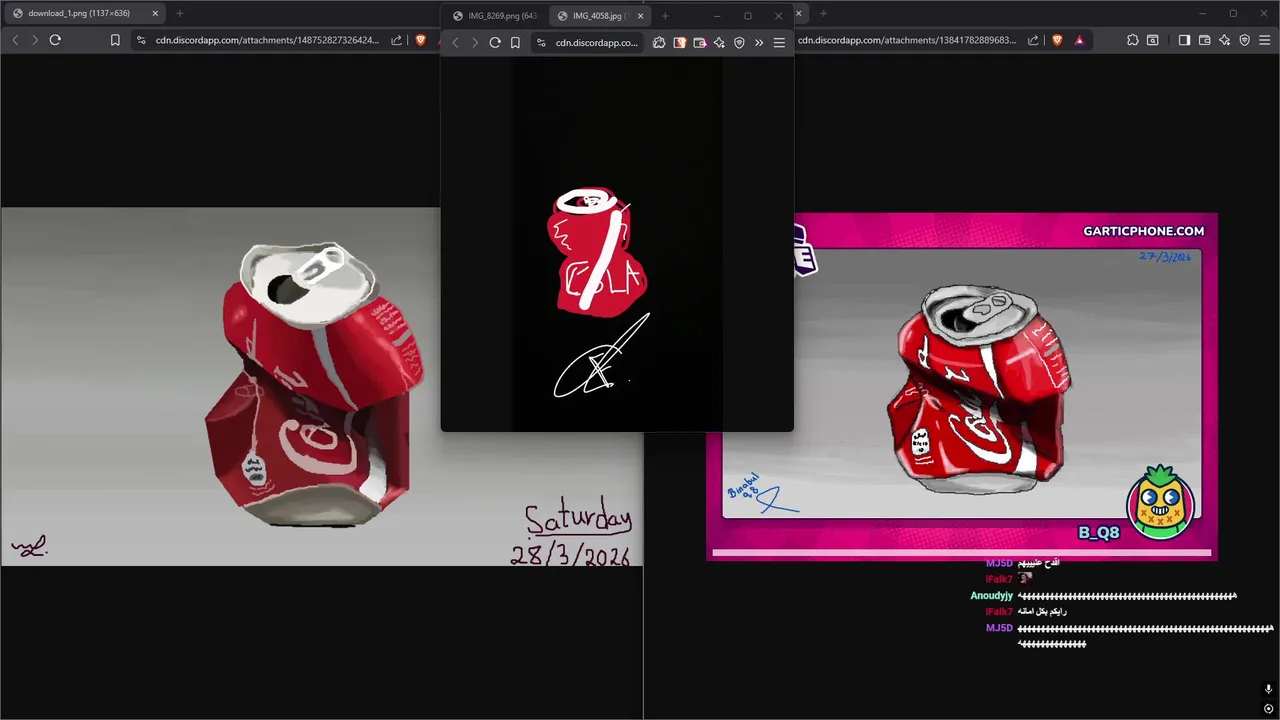Viewport: 1280px width, 720px height.
Task: Open new tab in left browser window
Action: tap(179, 14)
